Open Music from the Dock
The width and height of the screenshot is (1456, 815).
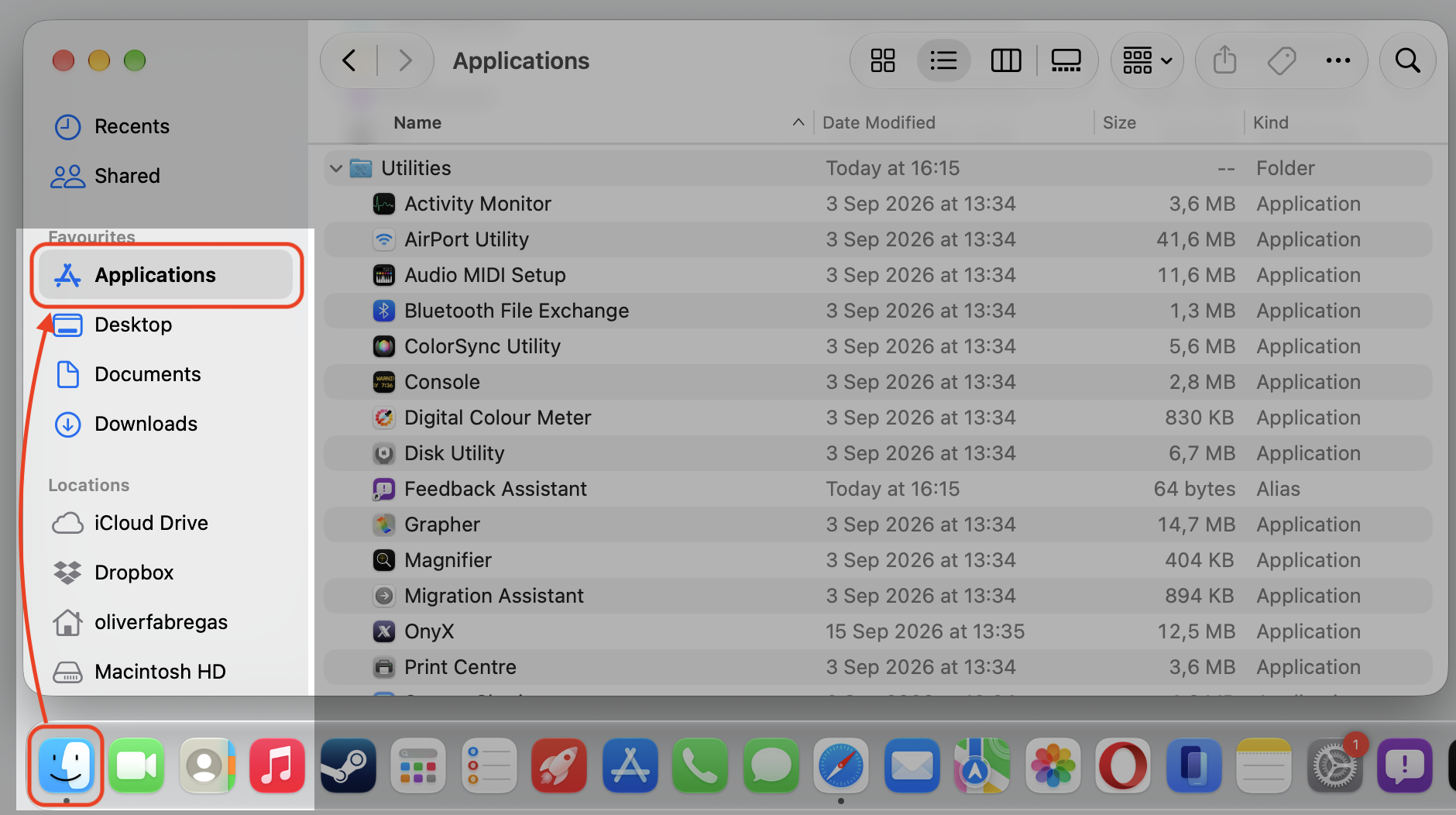tap(277, 765)
